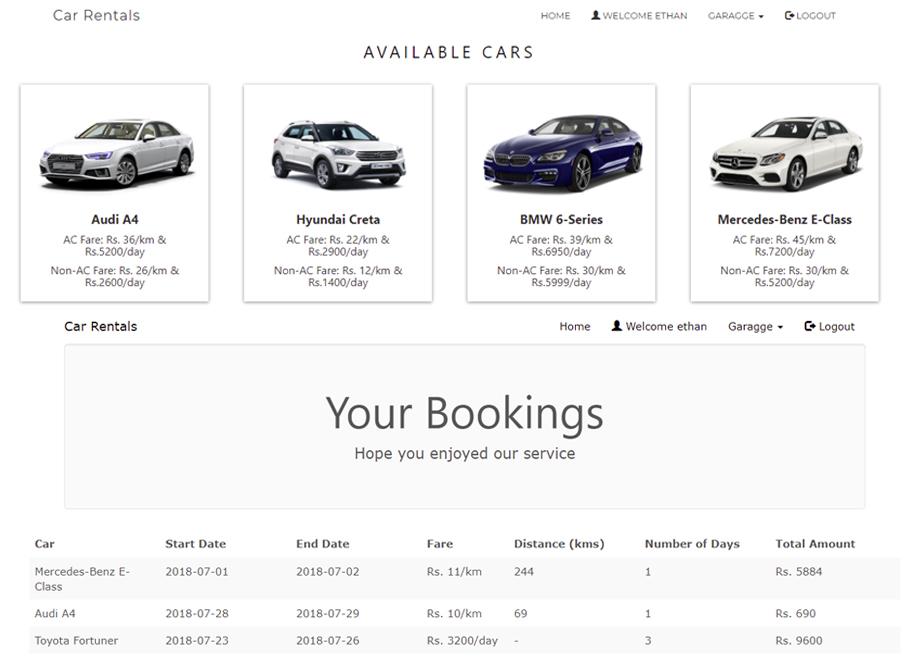Click total amount Rs. 9600
This screenshot has width=910, height=669.
tap(799, 641)
